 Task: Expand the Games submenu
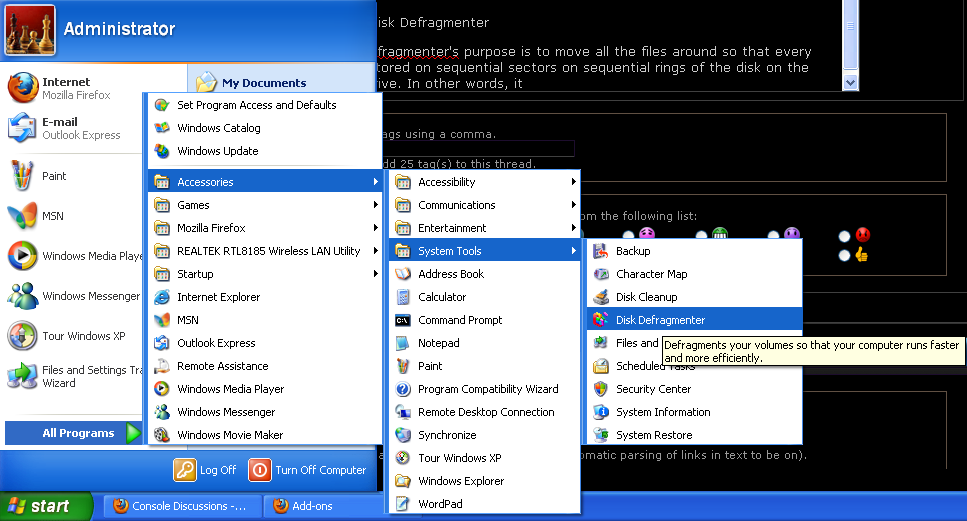(193, 205)
